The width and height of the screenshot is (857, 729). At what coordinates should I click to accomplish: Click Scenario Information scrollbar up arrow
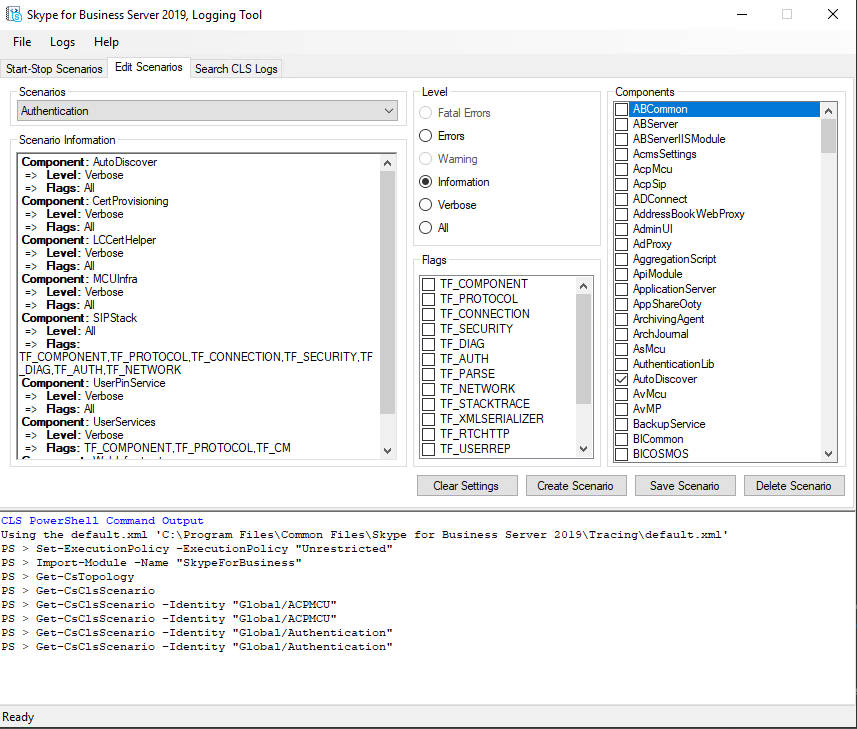[x=388, y=163]
